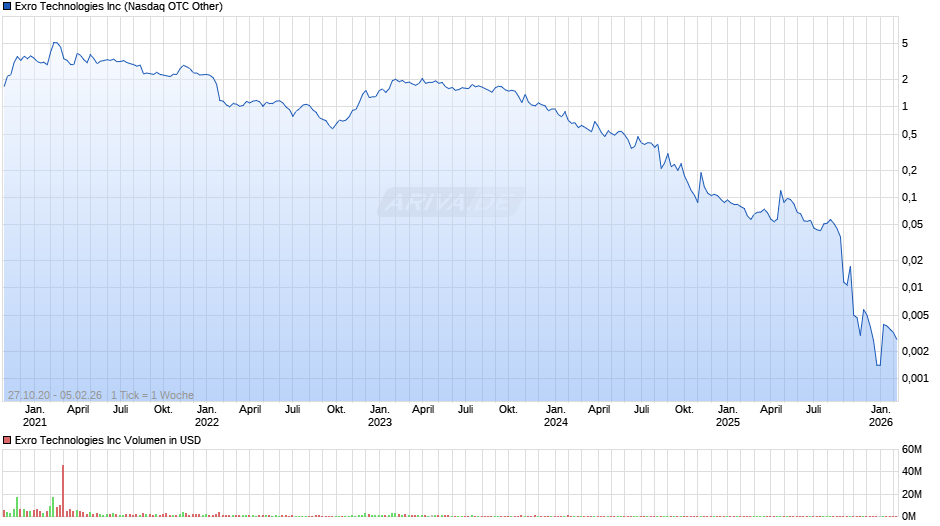Click the price axis value '5'
Screen dimensions: 940x526
pos(905,43)
